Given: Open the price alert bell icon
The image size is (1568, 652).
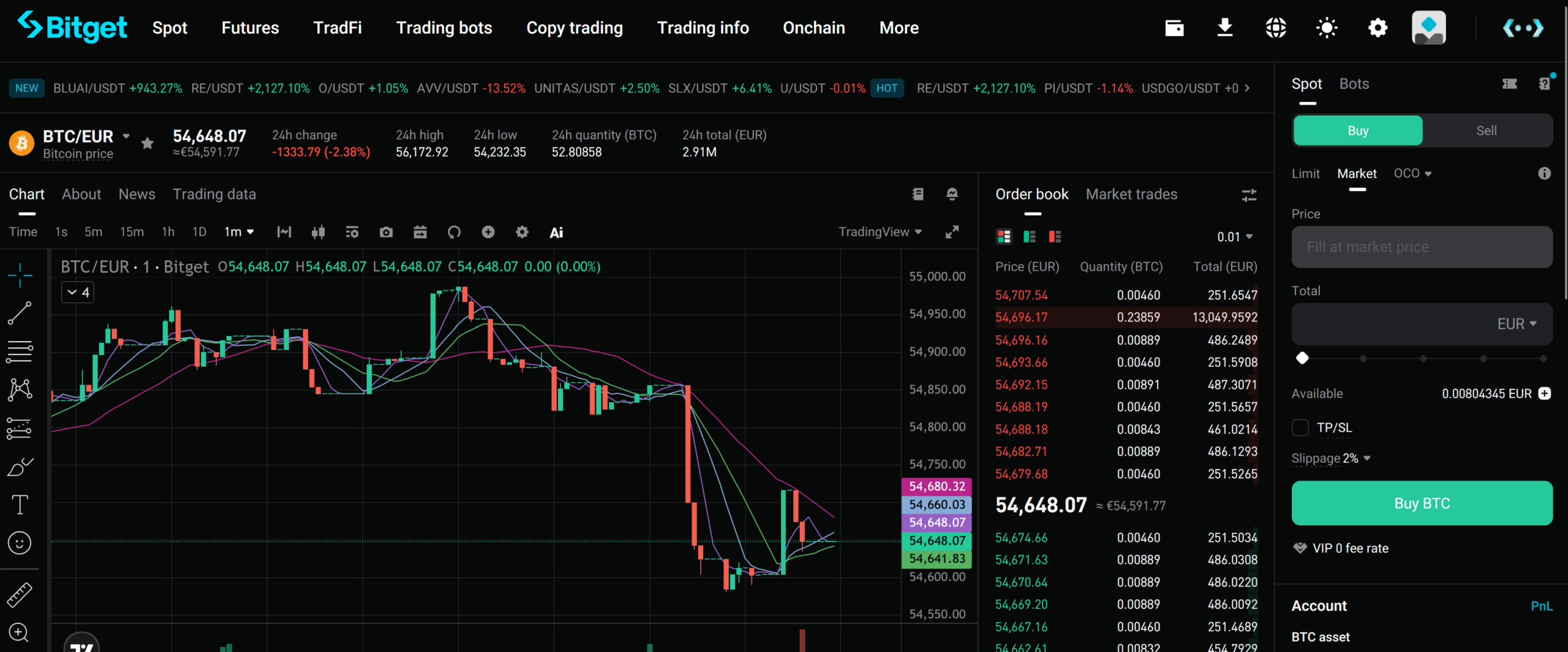Looking at the screenshot, I should [952, 194].
